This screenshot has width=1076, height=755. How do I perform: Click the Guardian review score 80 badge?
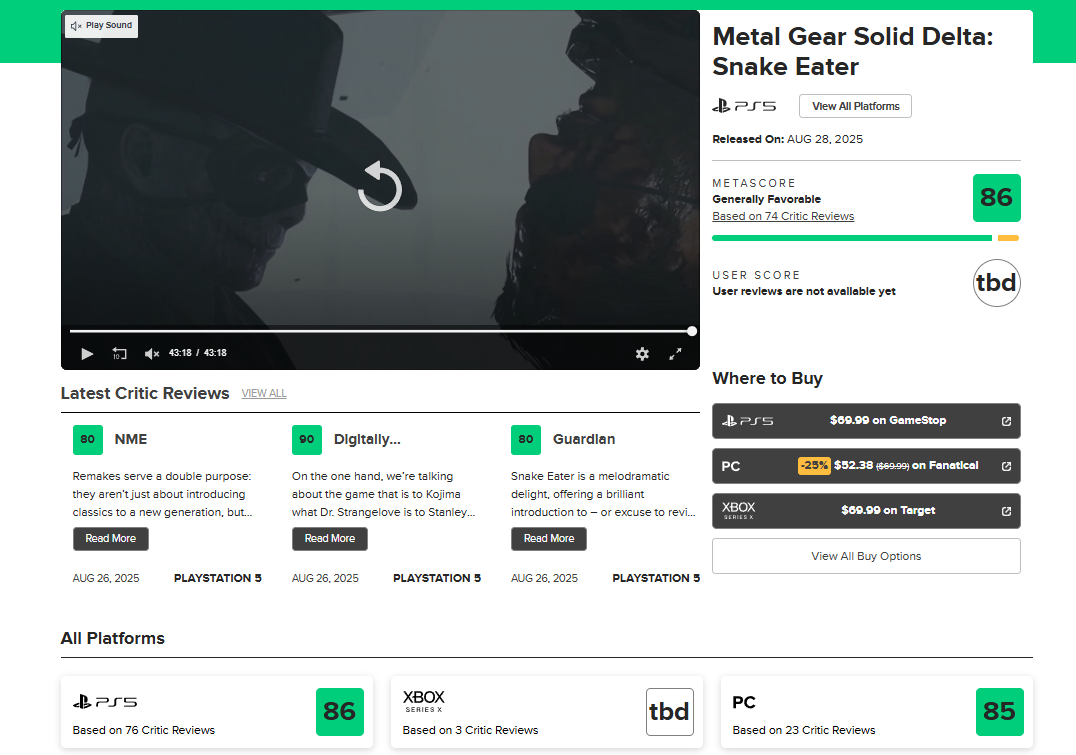(526, 440)
